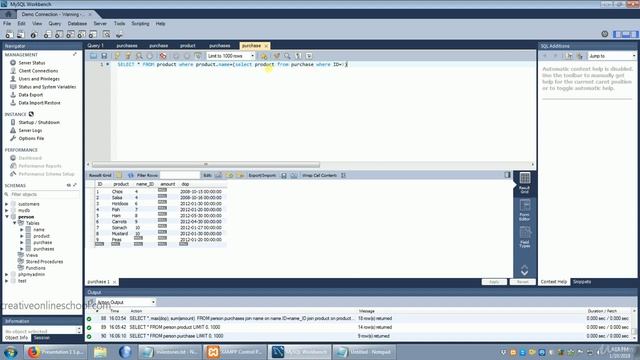Image resolution: width=640 pixels, height=360 pixels.
Task: Stop query execution icon
Action: tap(150, 56)
